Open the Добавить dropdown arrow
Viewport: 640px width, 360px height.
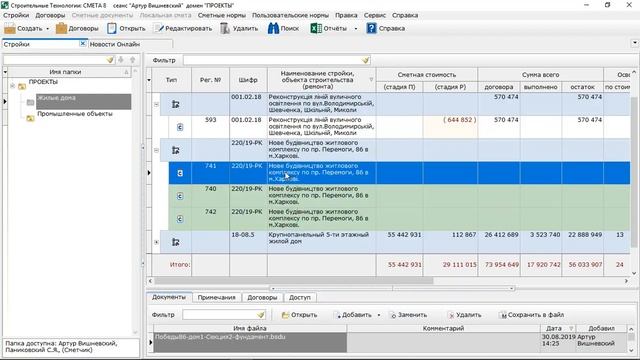click(378, 315)
